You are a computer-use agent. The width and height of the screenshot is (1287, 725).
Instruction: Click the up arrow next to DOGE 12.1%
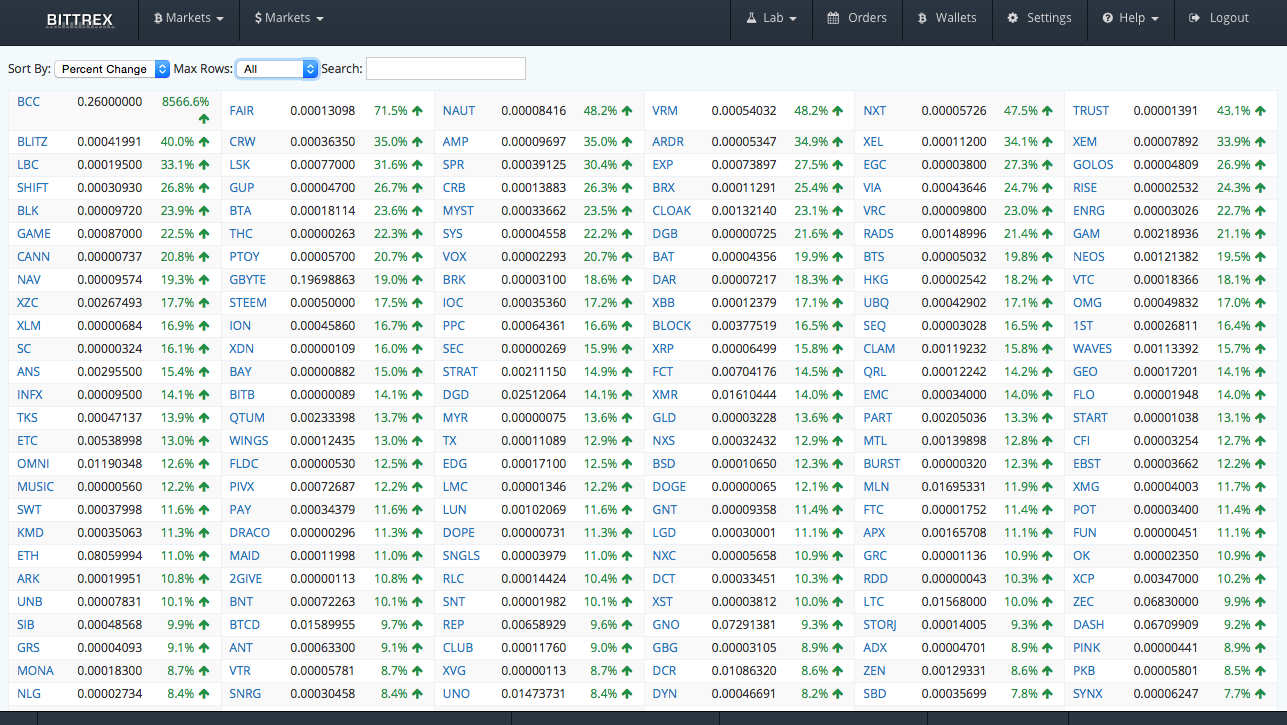coord(838,487)
